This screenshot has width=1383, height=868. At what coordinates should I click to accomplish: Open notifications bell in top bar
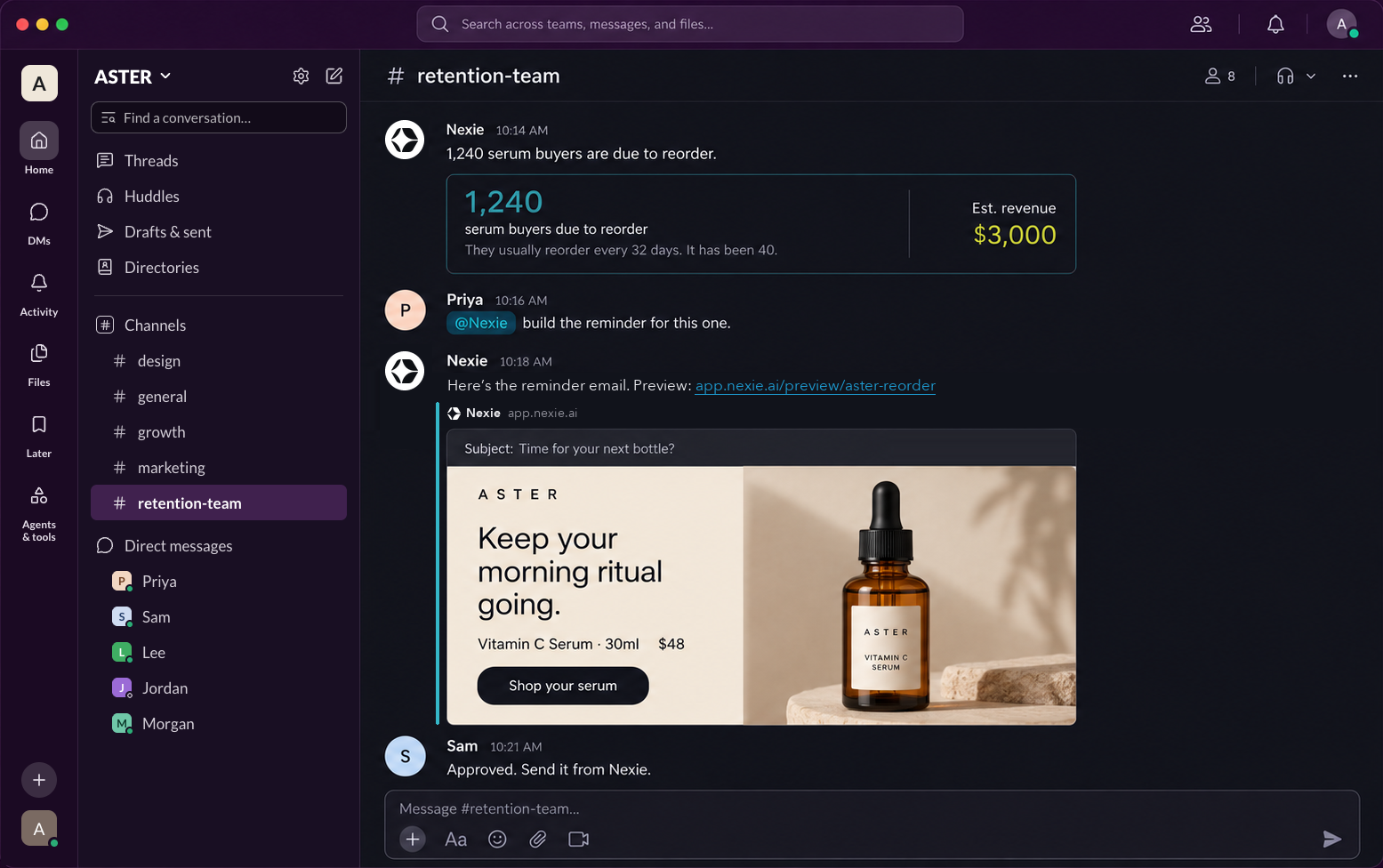(x=1275, y=25)
